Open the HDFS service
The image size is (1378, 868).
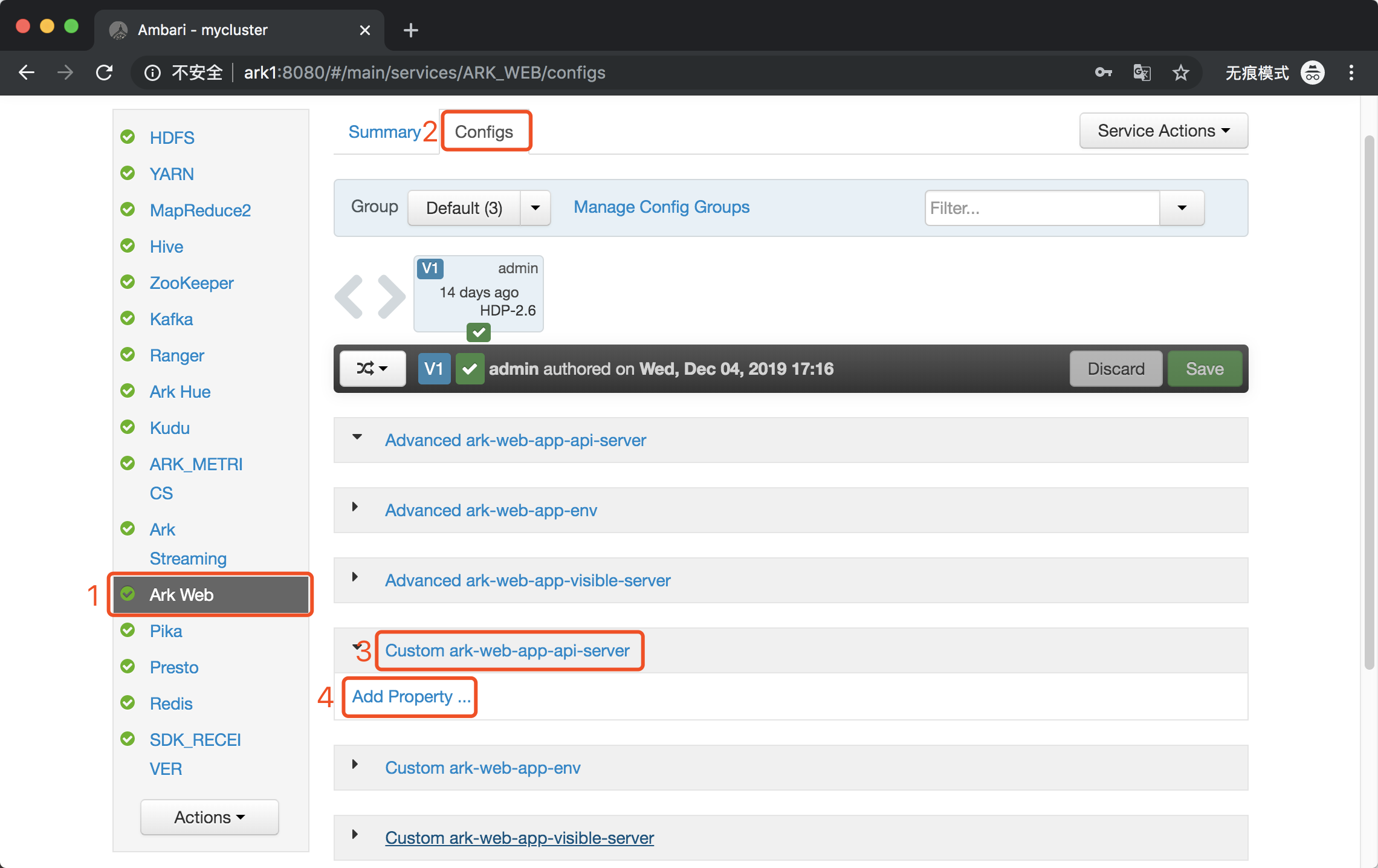(172, 138)
